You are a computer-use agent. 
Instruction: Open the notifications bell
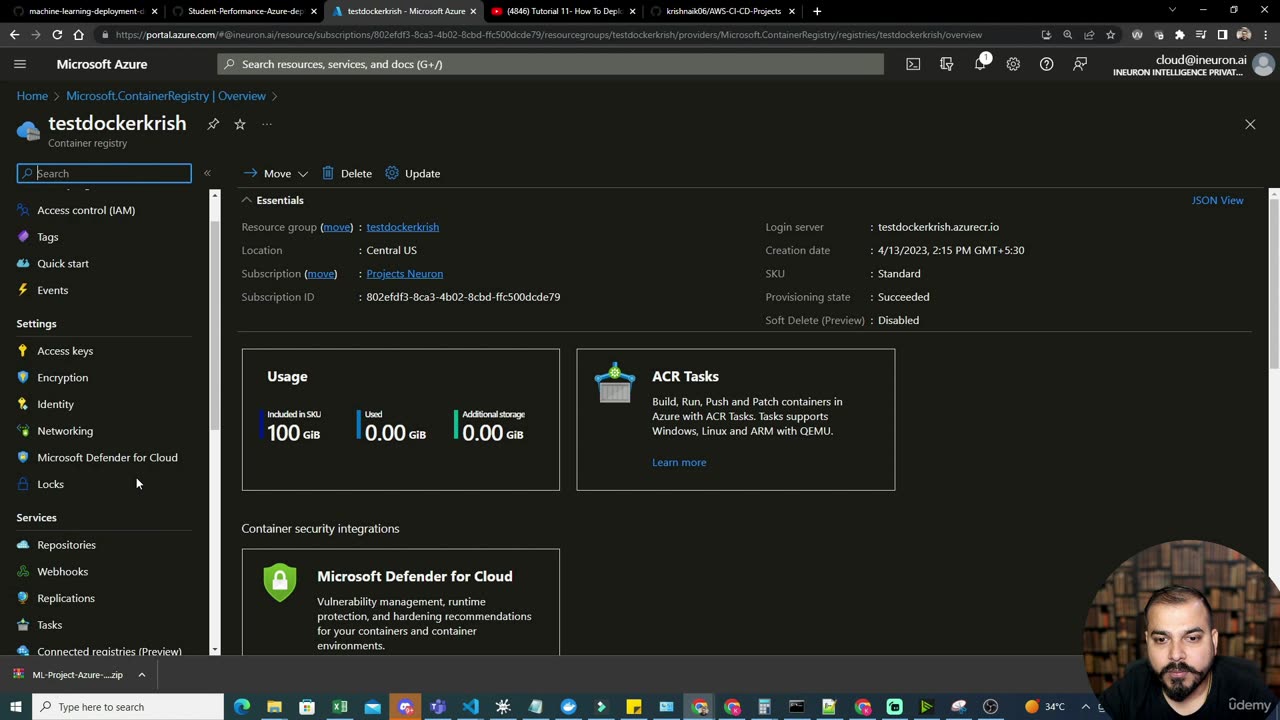(980, 64)
